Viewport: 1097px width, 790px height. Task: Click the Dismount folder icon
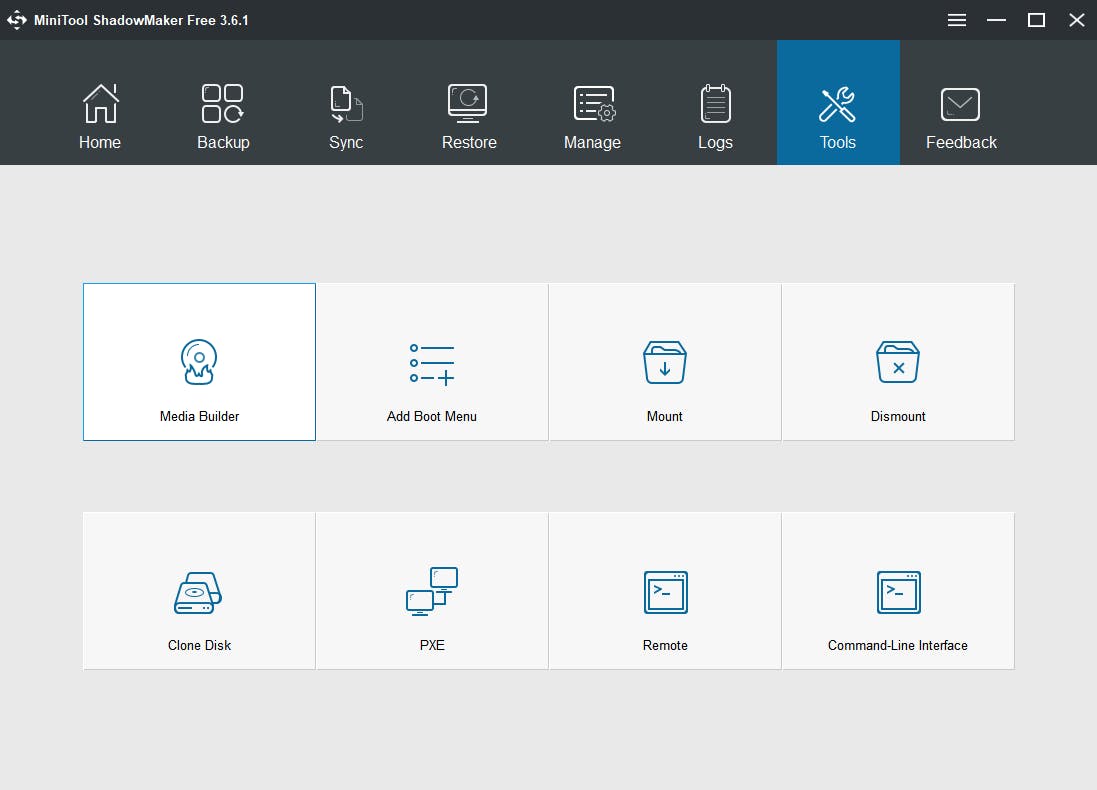coord(898,362)
